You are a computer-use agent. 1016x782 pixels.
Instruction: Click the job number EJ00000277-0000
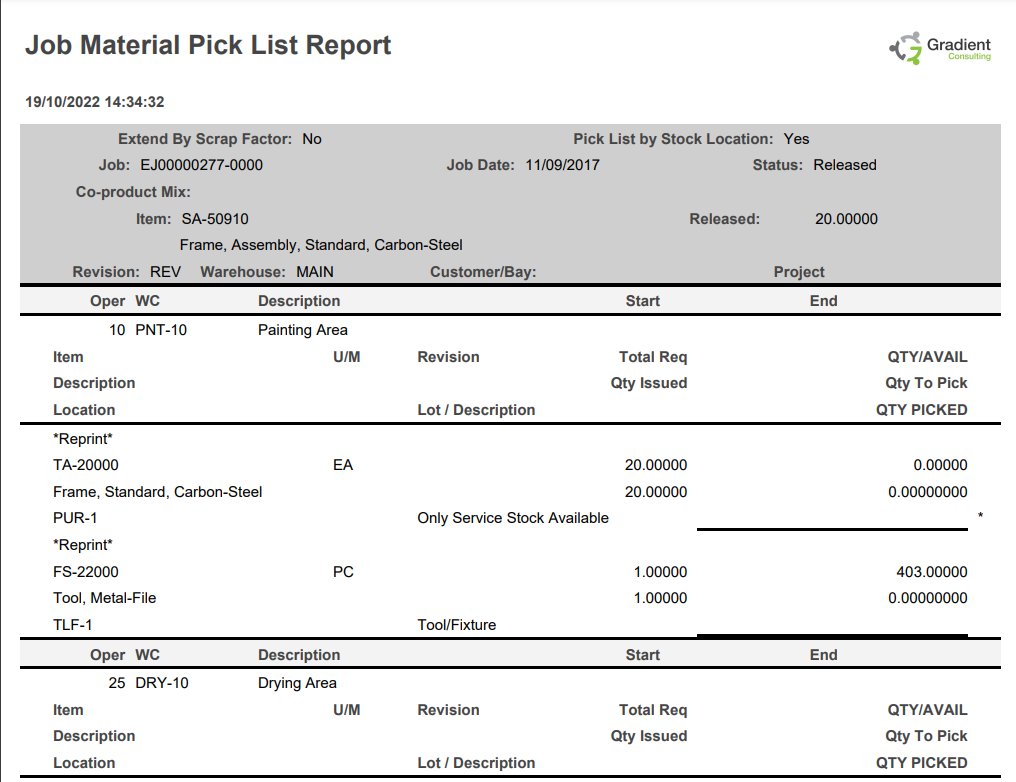(x=202, y=165)
